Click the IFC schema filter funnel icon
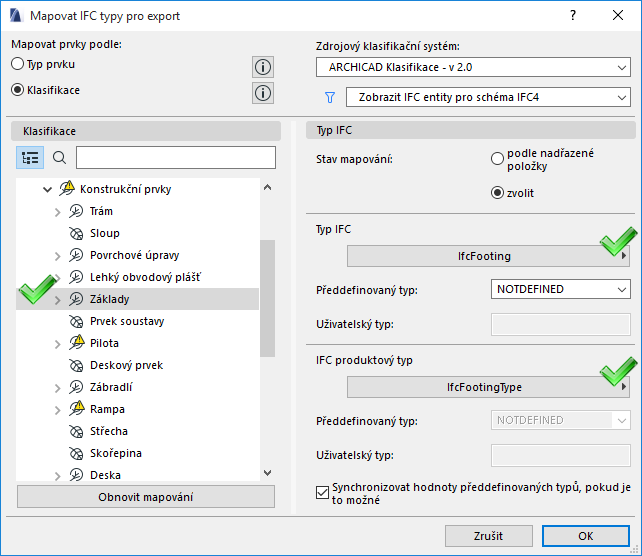 pos(327,97)
